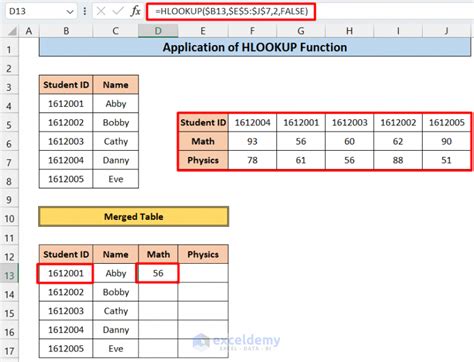Click the Insert Function fx icon
The width and height of the screenshot is (474, 362).
(x=135, y=11)
